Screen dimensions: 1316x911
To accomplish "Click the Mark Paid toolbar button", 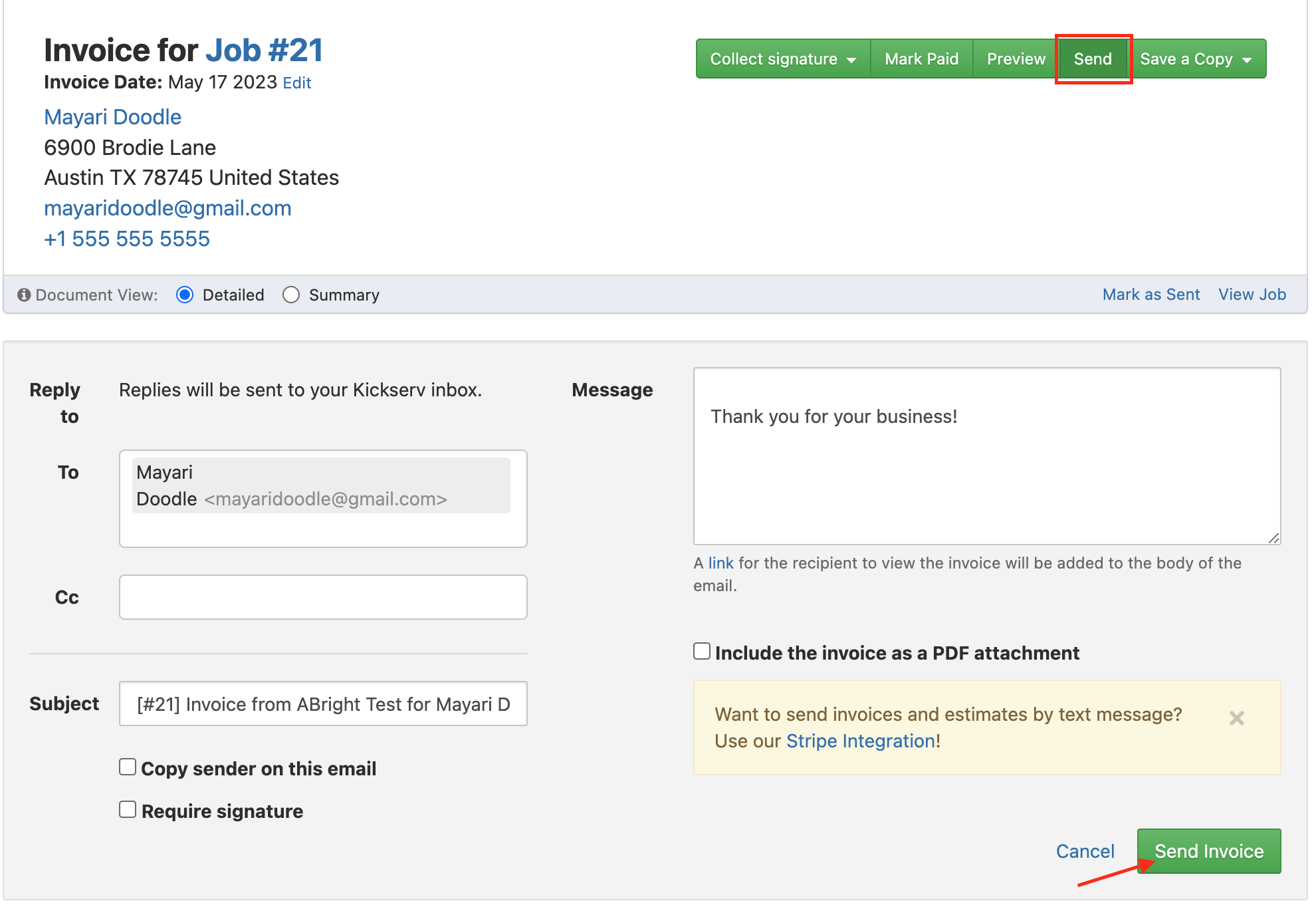I will [x=921, y=59].
